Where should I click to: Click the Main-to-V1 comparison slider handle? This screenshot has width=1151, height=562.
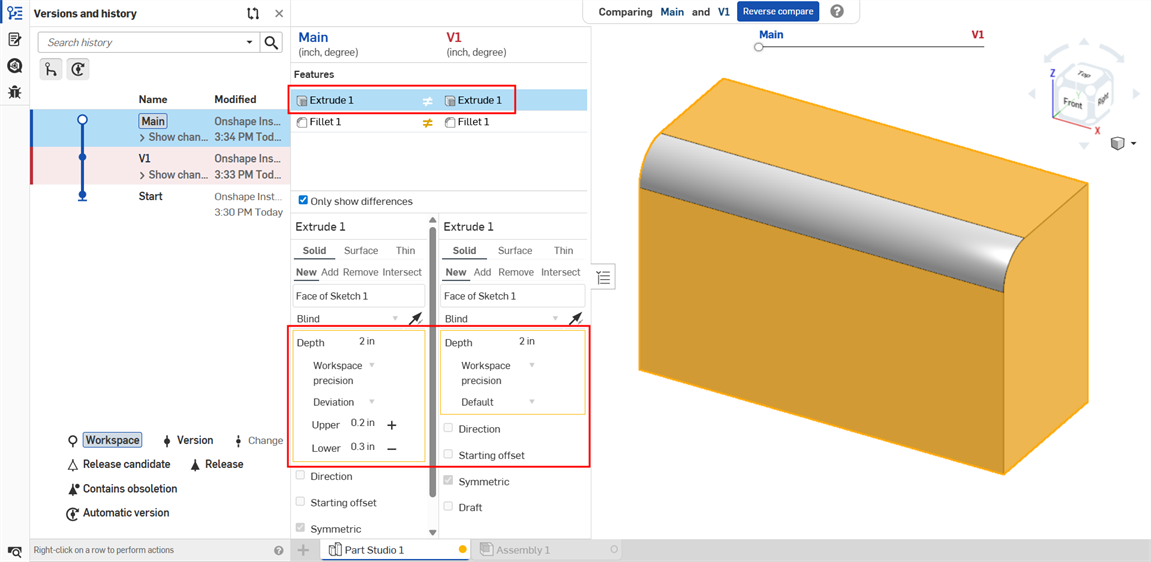click(759, 47)
